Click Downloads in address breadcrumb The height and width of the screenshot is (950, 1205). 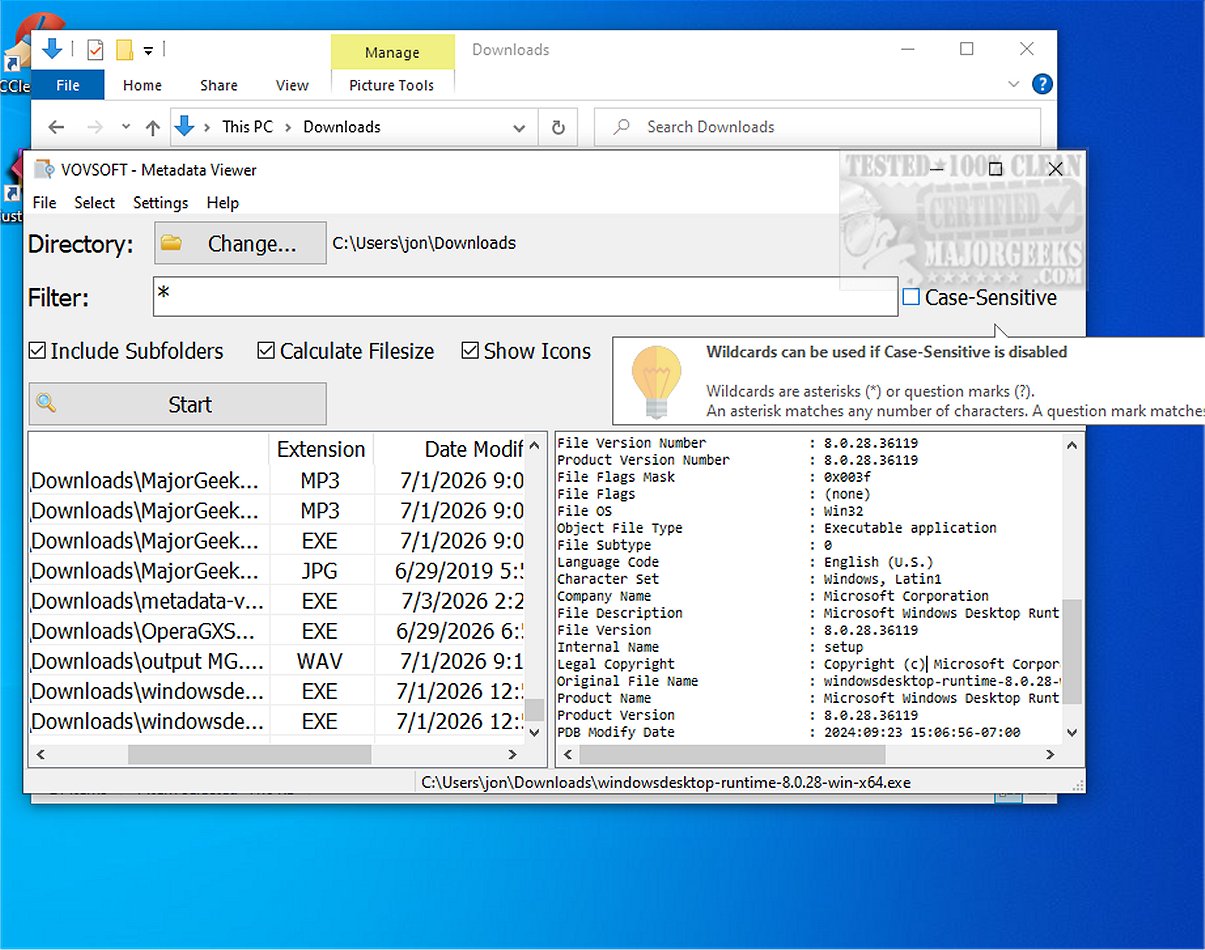coord(342,127)
